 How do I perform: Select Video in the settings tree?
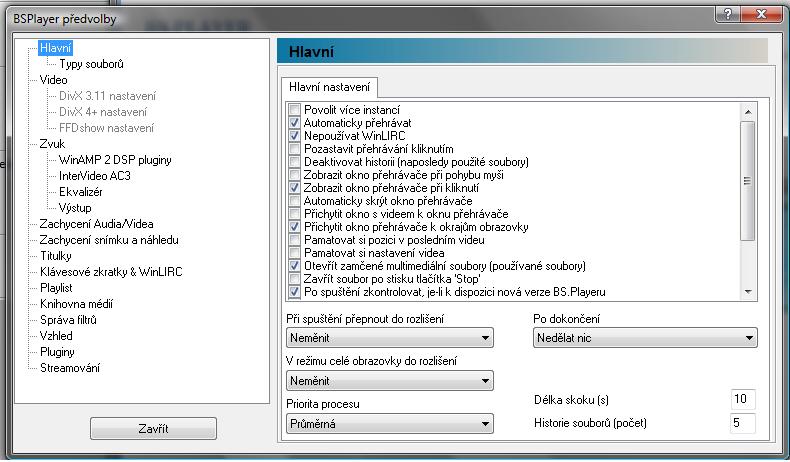click(x=53, y=80)
